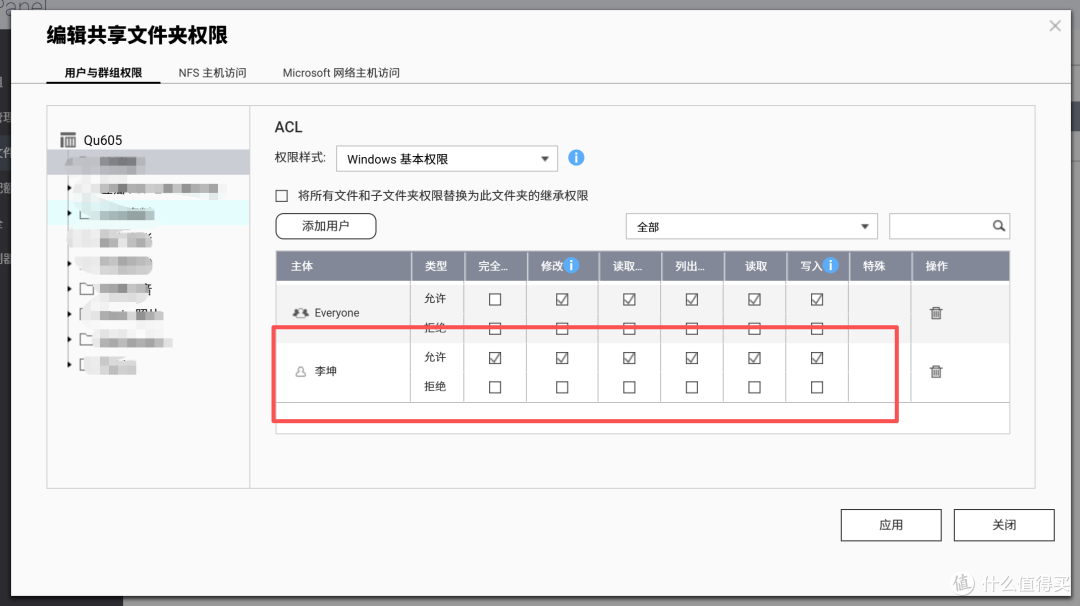
Task: Click the info icon beside the 权限样式 dropdown
Action: click(x=576, y=158)
